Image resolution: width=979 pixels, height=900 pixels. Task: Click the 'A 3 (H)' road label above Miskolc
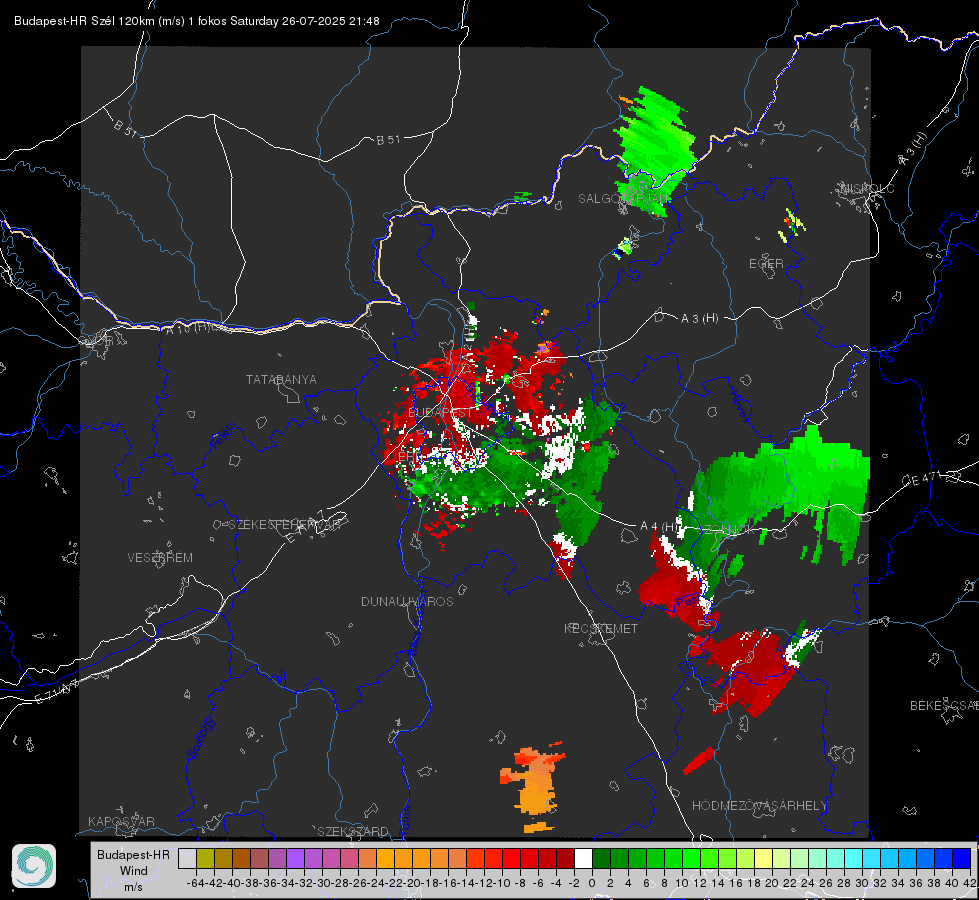(x=913, y=149)
